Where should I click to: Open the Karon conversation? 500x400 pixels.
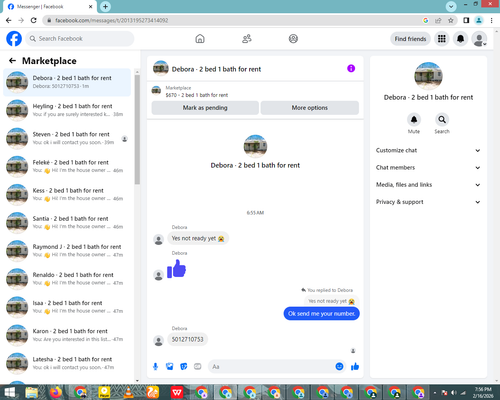pyautogui.click(x=67, y=335)
